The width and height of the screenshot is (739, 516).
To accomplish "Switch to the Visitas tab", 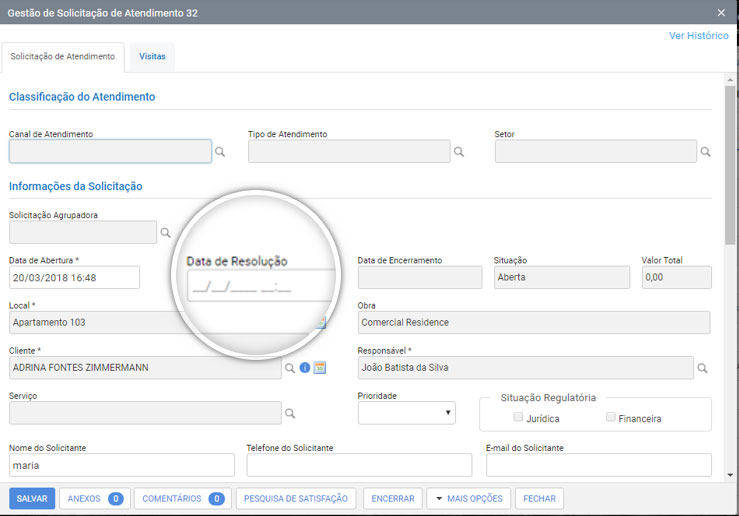I will (x=152, y=57).
